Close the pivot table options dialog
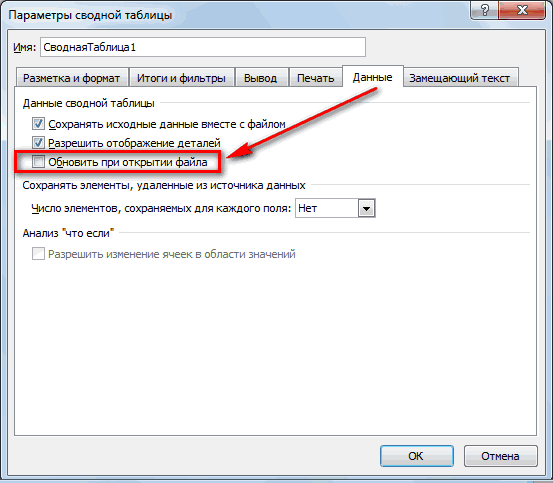 pos(522,11)
